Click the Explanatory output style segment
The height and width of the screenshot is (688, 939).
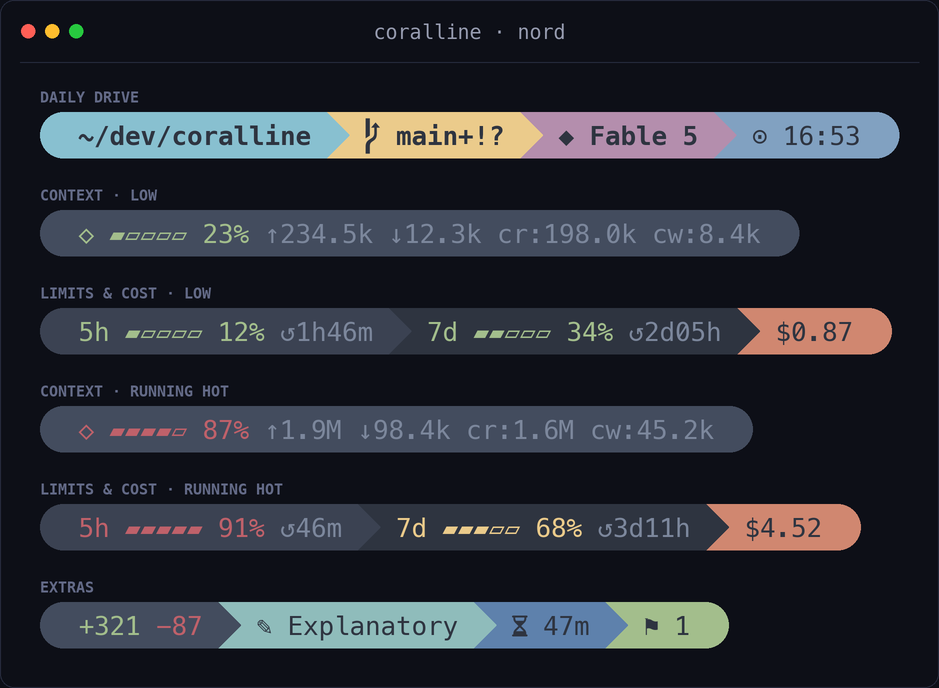pos(358,626)
